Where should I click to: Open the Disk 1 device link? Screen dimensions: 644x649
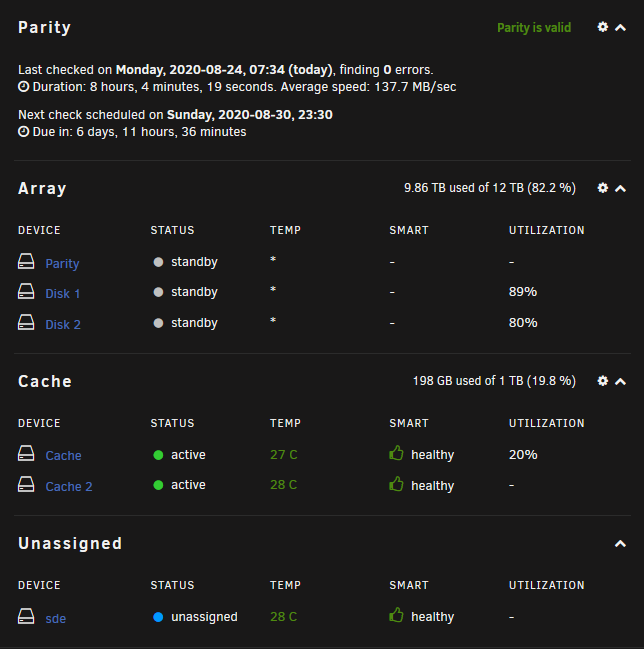point(62,293)
